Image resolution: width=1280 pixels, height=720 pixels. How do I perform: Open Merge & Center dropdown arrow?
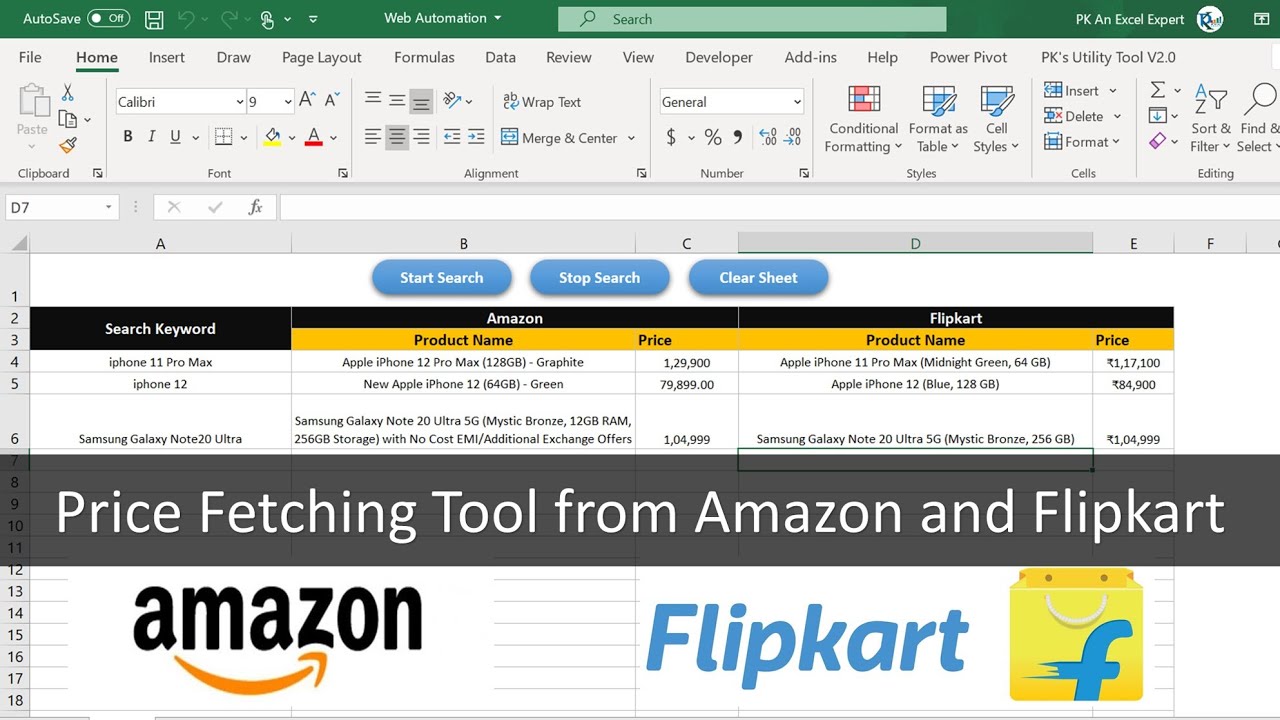(631, 138)
